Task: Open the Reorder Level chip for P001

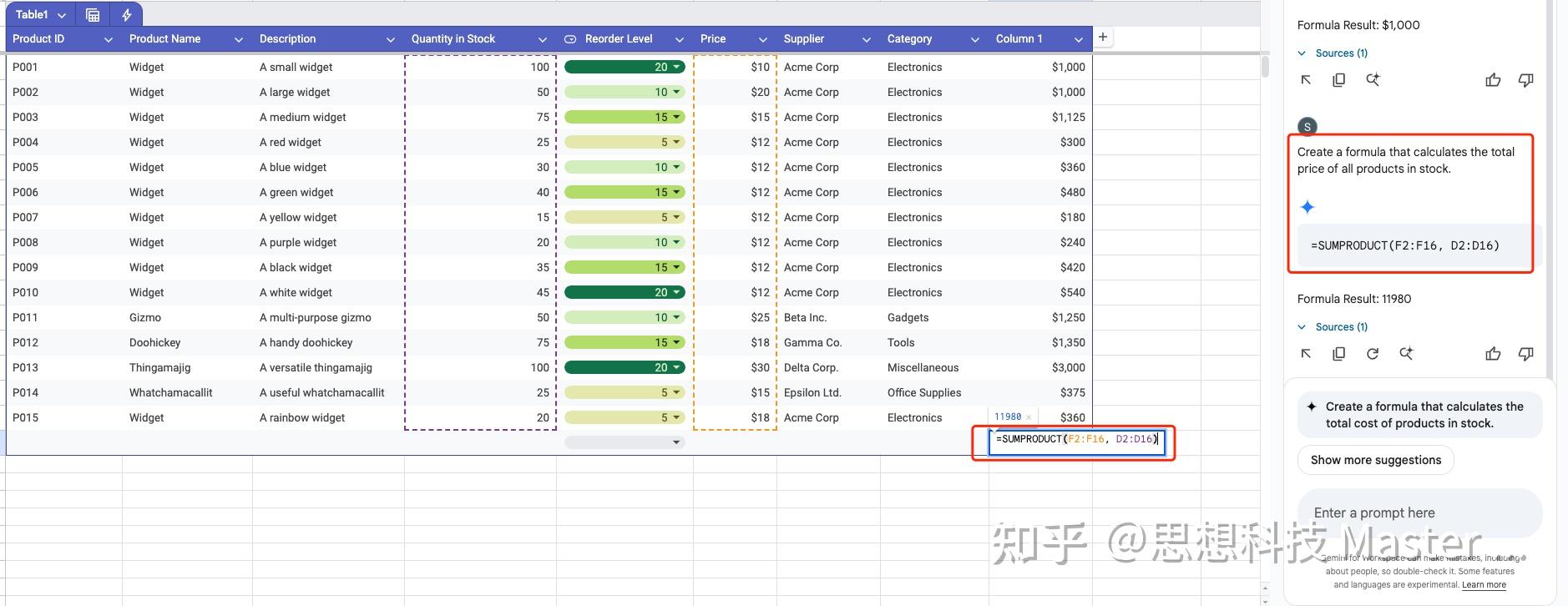Action: point(625,67)
